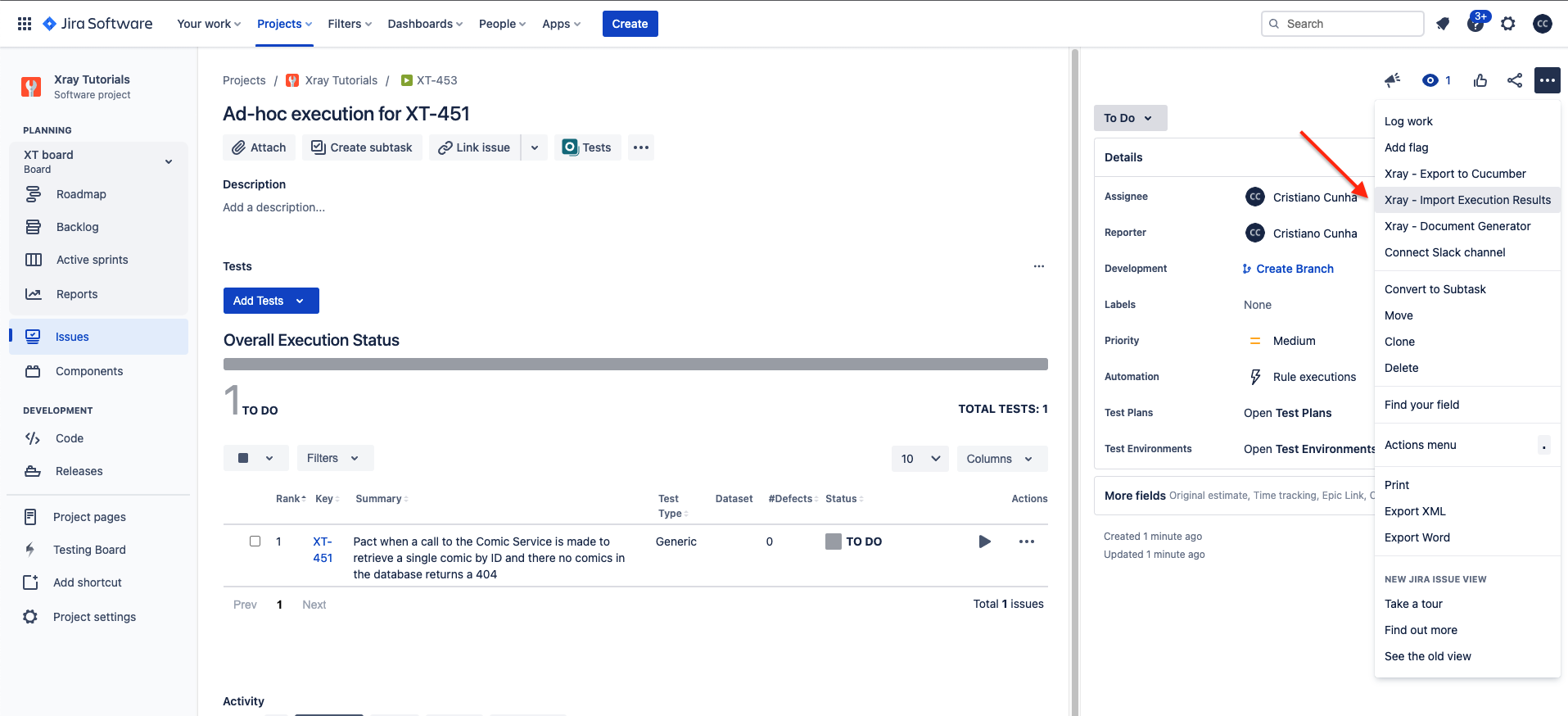Image resolution: width=1568 pixels, height=716 pixels.
Task: Open the notifications bell icon
Action: 1443,24
